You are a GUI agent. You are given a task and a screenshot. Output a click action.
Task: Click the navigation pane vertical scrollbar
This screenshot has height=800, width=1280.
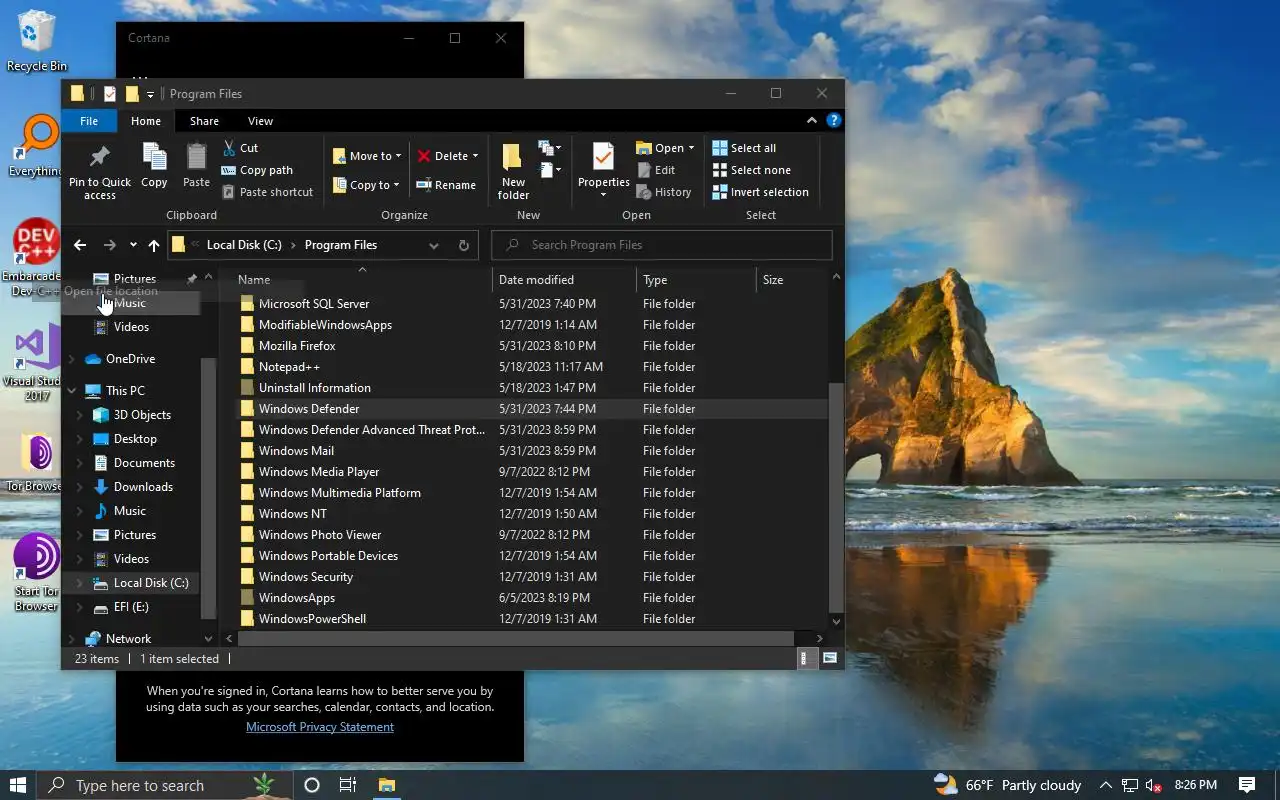pos(208,488)
